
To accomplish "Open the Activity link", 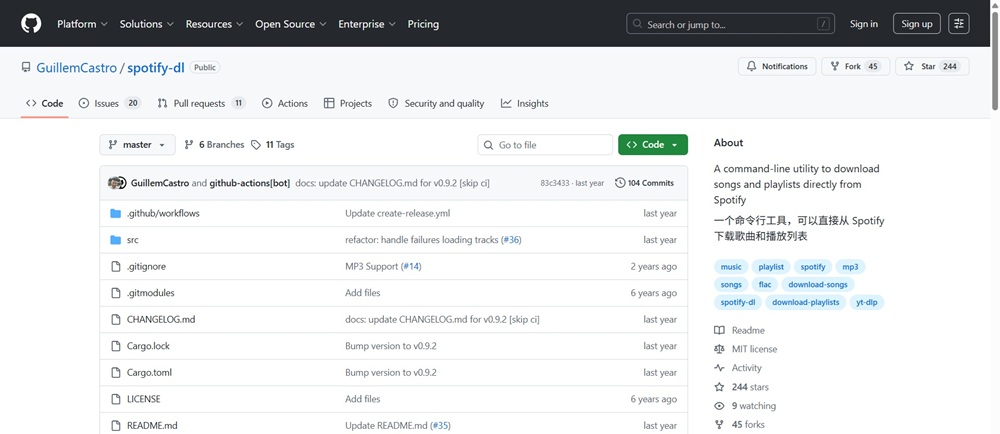I will point(739,368).
